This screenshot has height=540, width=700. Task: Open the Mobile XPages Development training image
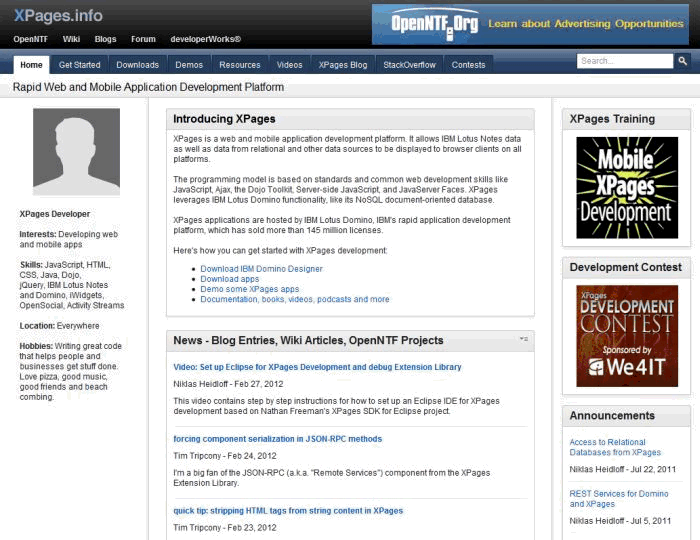[627, 187]
